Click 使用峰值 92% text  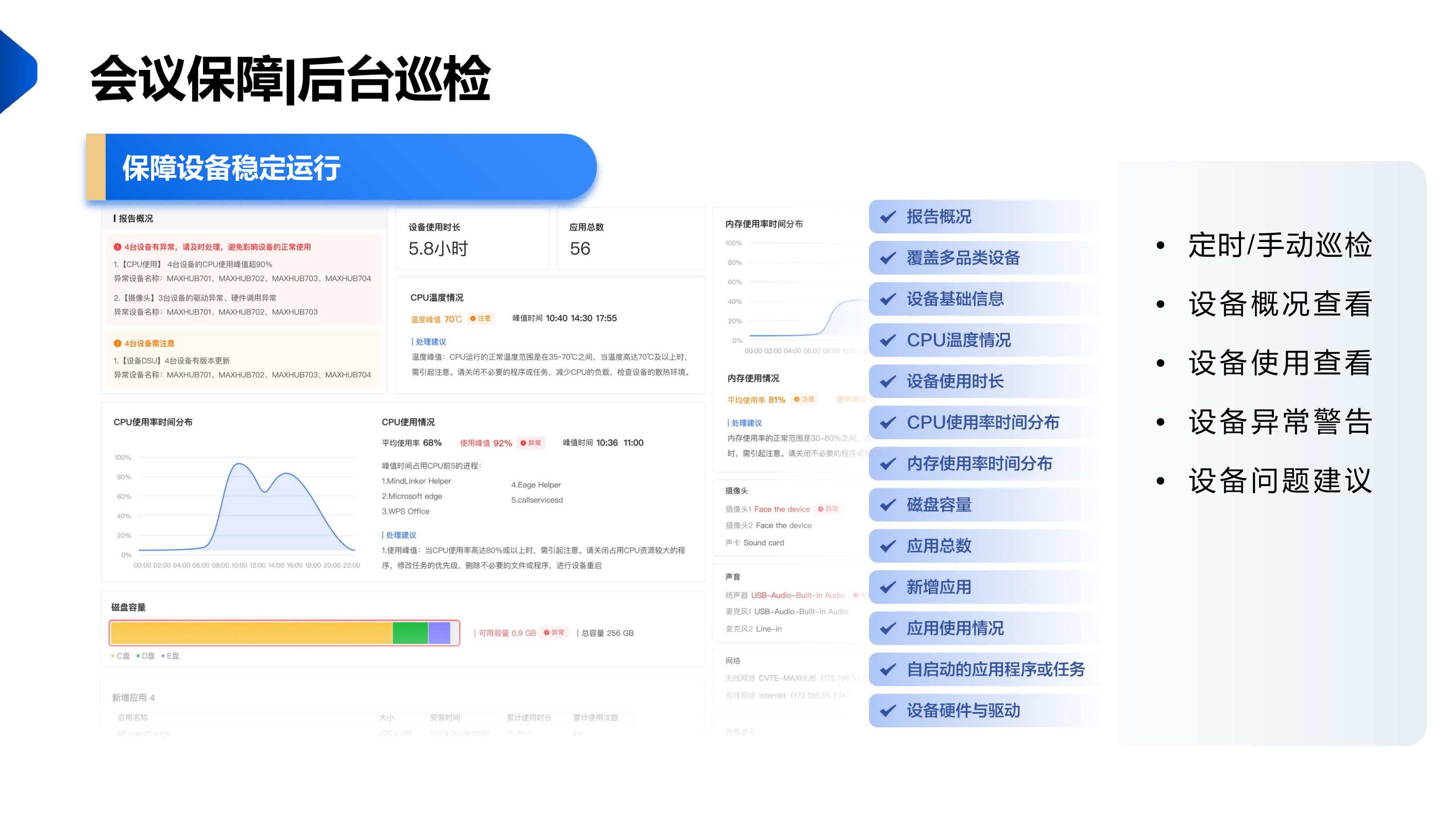pos(485,443)
